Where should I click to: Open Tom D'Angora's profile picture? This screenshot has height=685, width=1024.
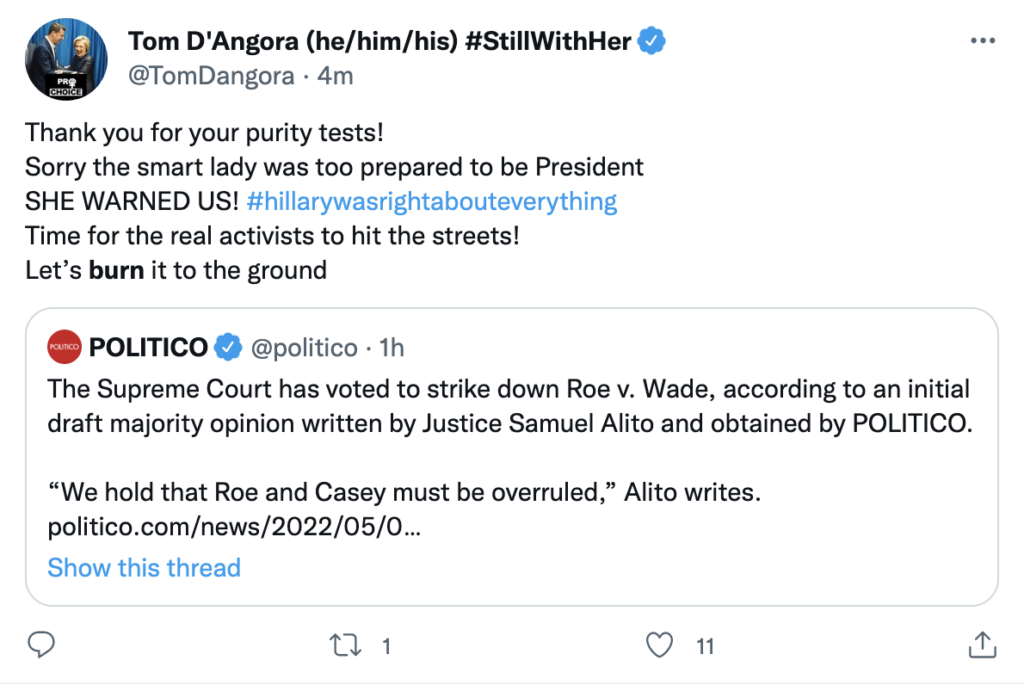[67, 58]
